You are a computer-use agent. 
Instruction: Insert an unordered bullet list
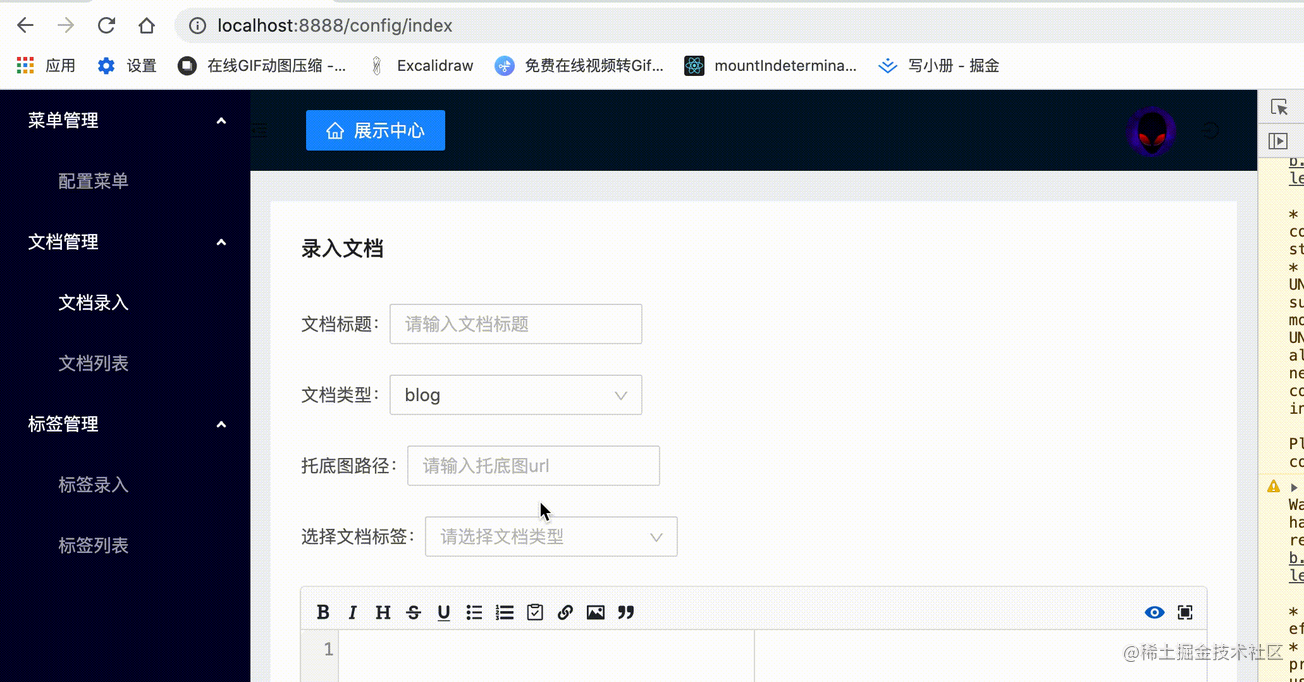[474, 612]
